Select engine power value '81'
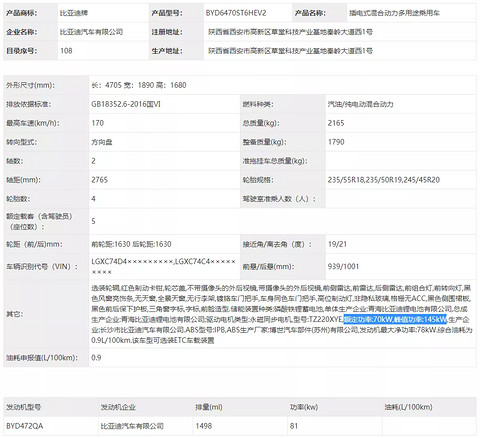480x438 pixels. [294, 426]
